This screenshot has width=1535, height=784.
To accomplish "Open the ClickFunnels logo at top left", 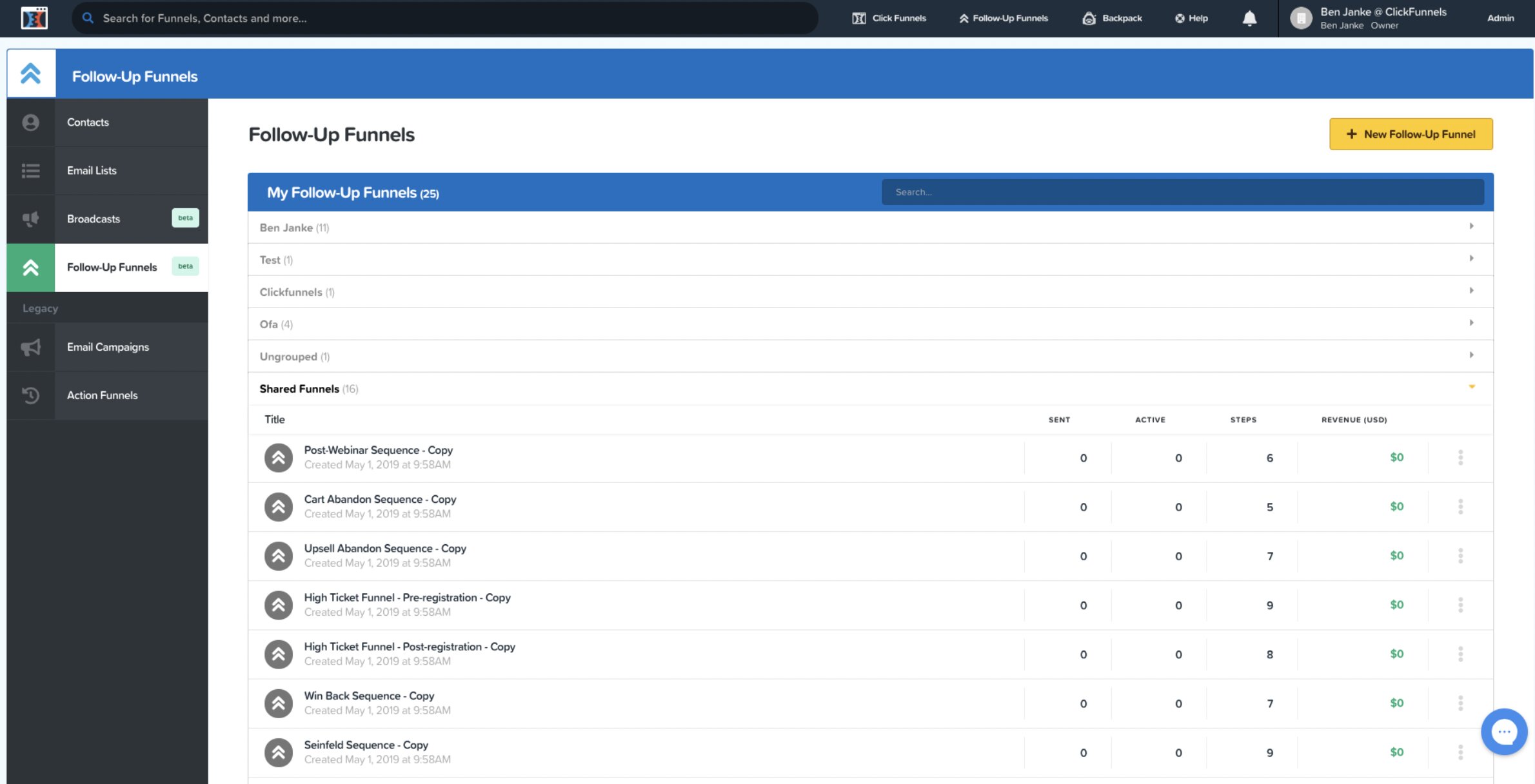I will click(34, 18).
